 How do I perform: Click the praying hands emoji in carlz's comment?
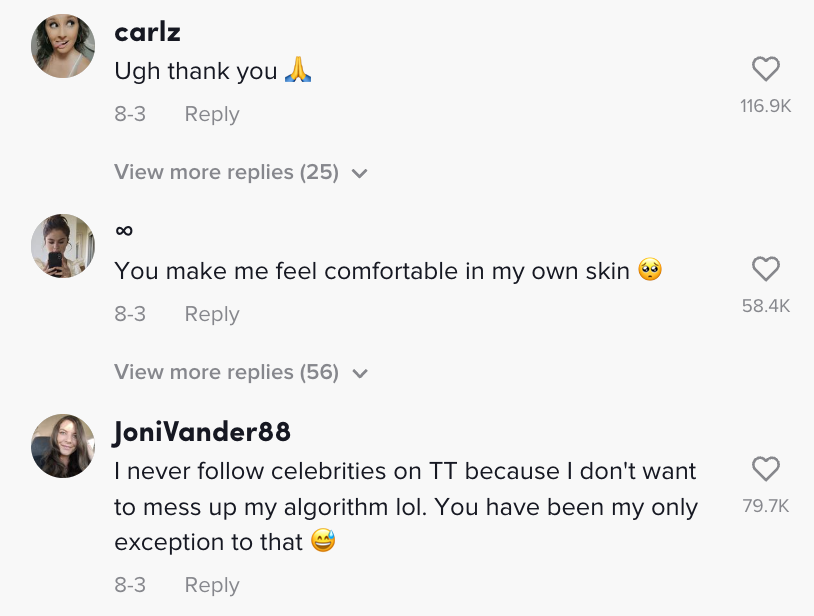pos(298,70)
